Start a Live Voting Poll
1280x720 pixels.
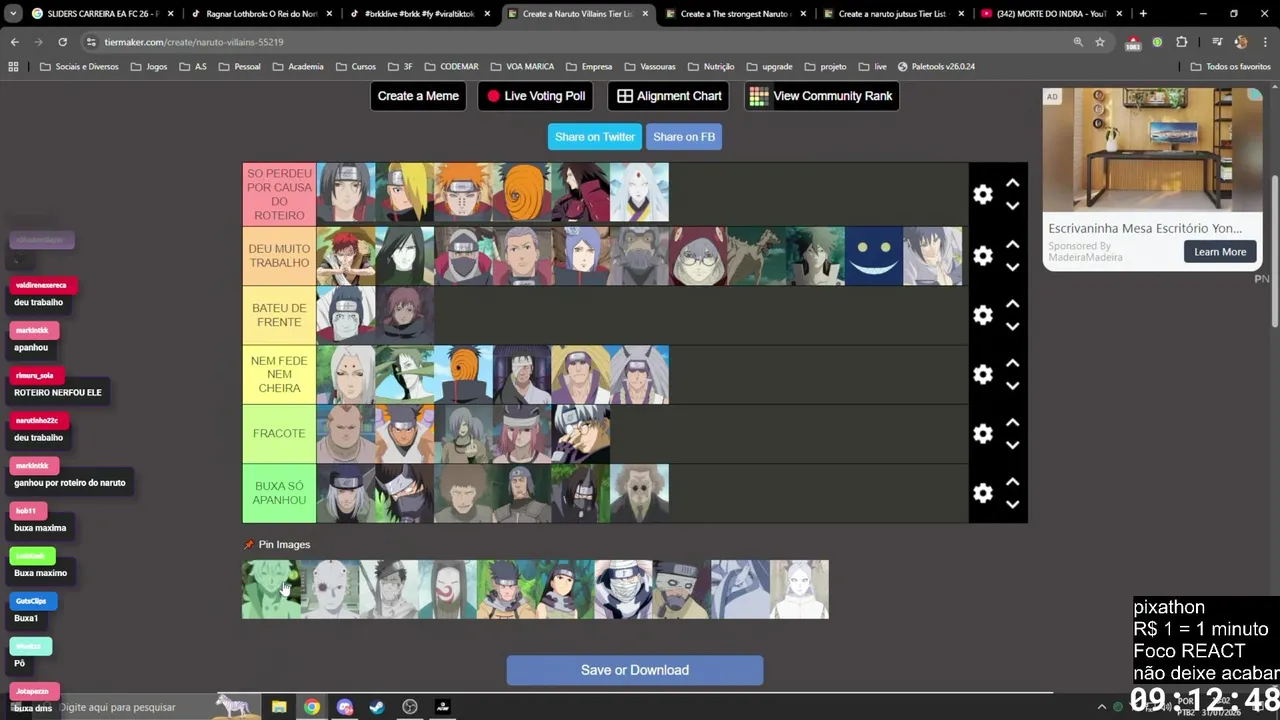[535, 96]
